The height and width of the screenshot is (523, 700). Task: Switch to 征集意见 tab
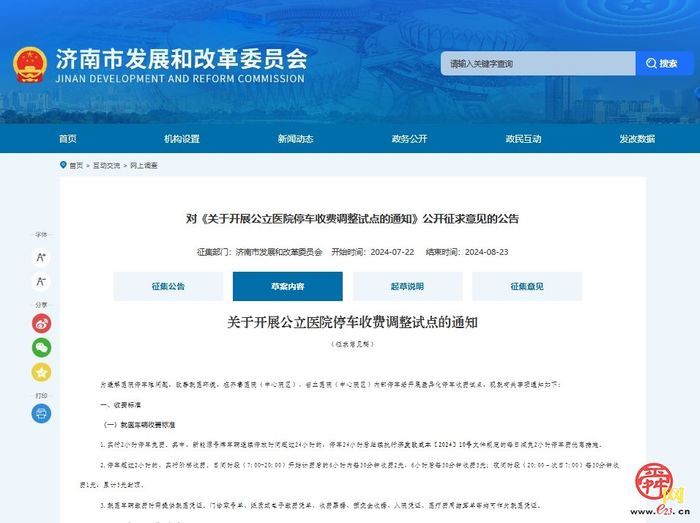[527, 286]
